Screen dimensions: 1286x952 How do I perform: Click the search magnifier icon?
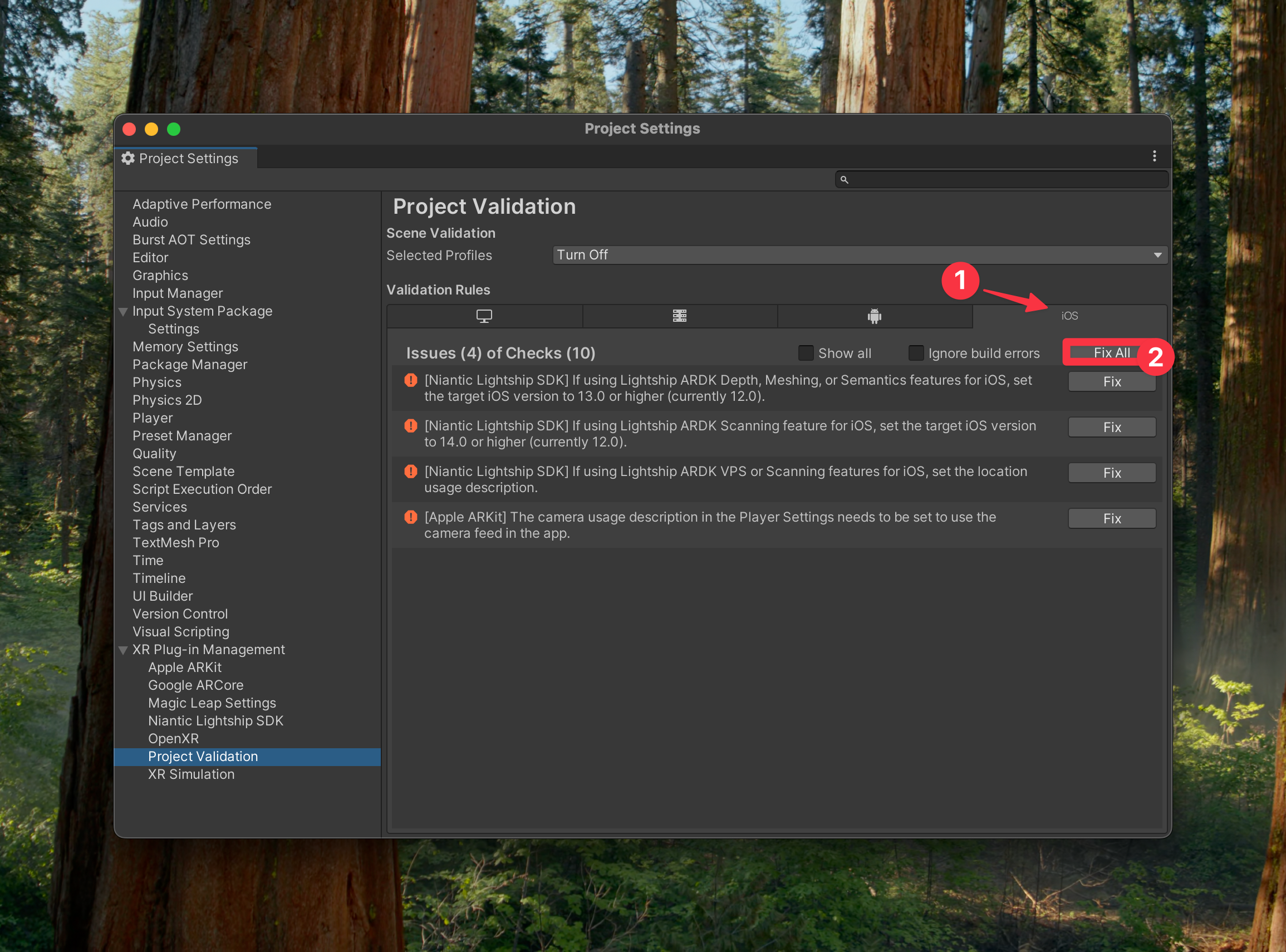click(x=844, y=180)
